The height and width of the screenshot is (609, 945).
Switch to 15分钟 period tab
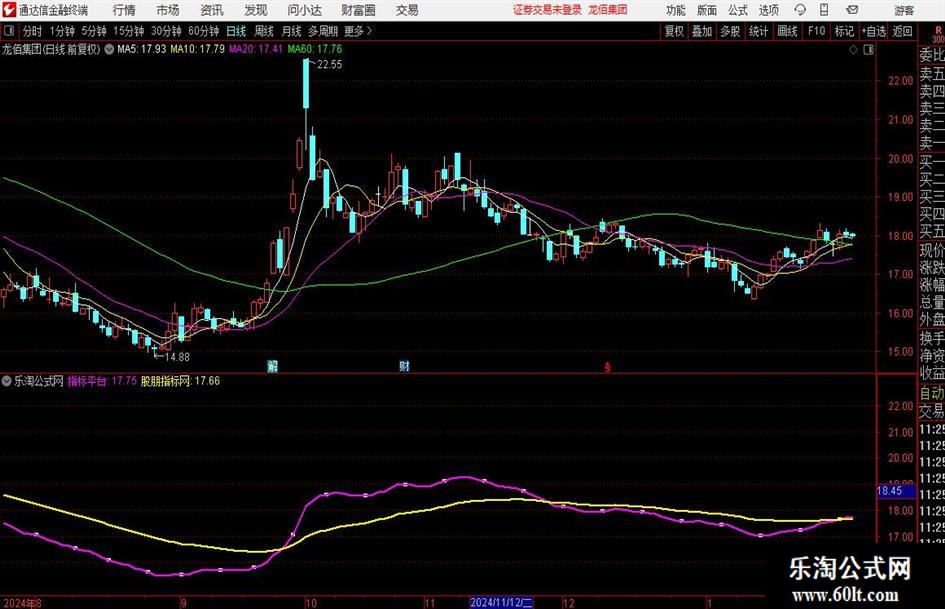click(x=128, y=31)
